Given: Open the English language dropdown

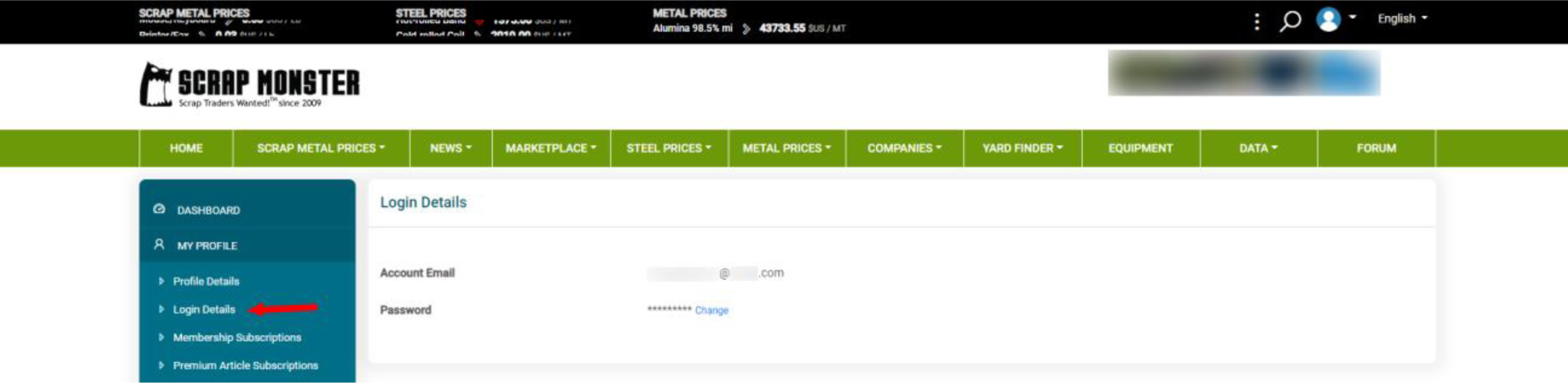Looking at the screenshot, I should point(1402,19).
